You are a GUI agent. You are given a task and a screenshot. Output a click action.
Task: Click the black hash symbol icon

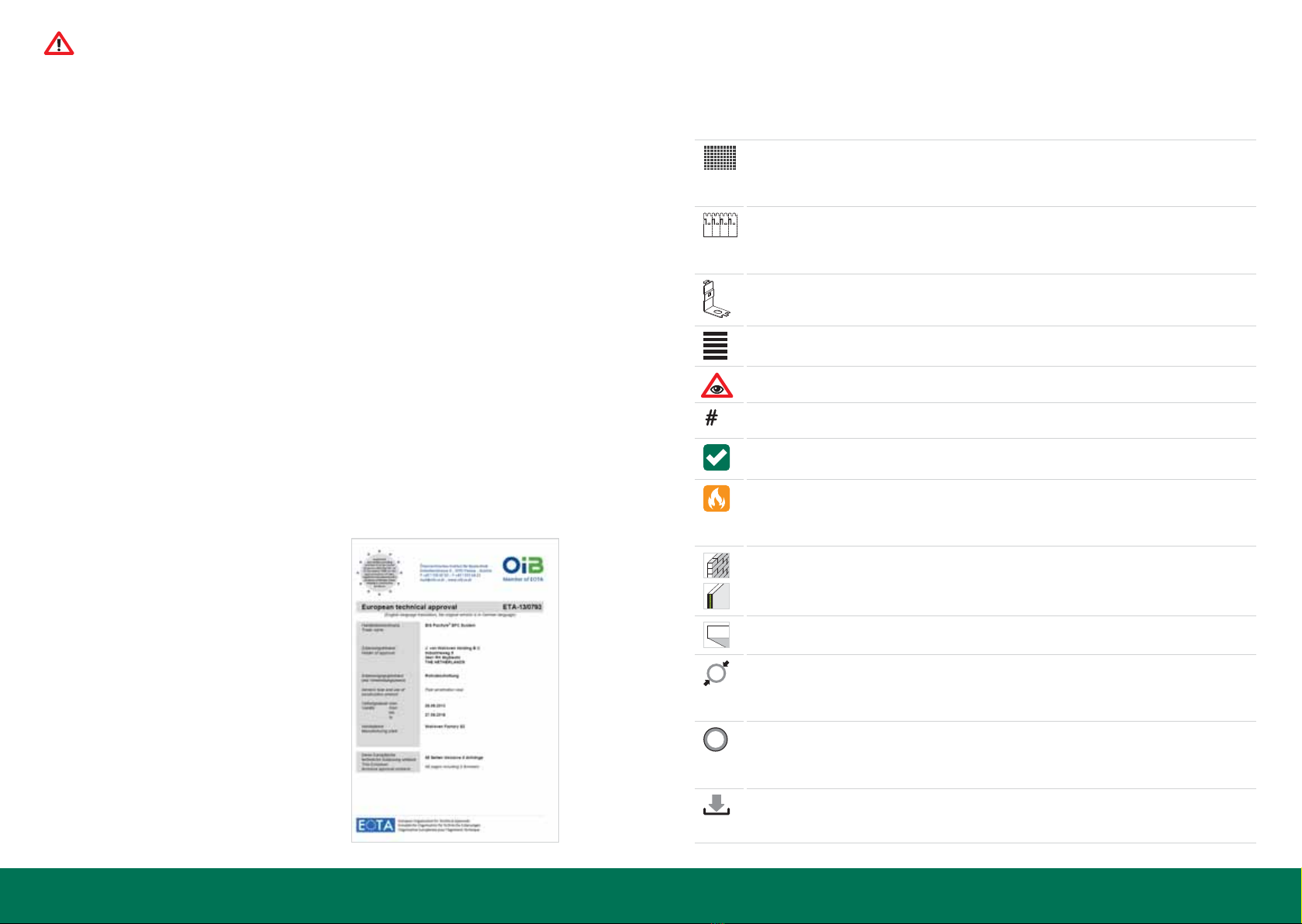click(x=711, y=419)
